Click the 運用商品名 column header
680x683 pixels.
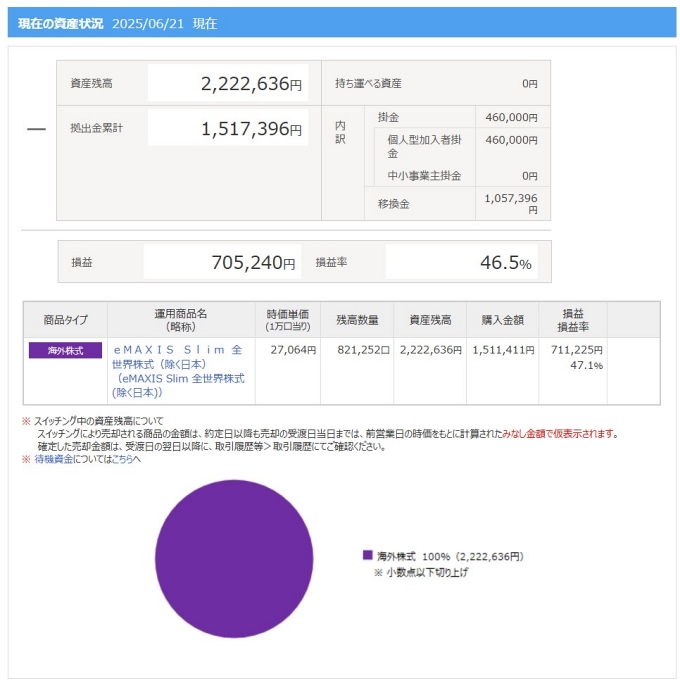click(181, 320)
